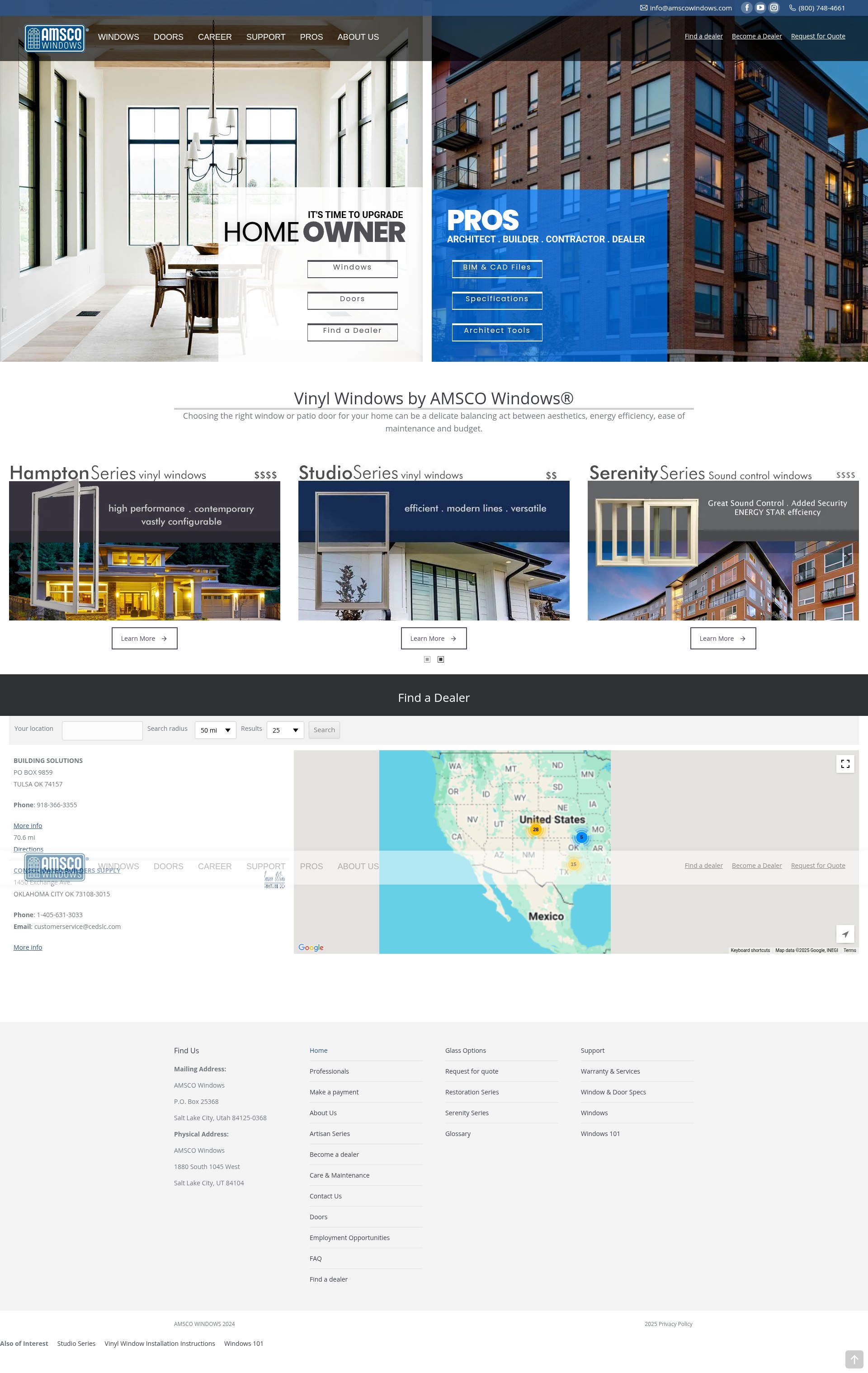Click the map locate-me arrow icon
This screenshot has width=868, height=1373.
pyautogui.click(x=845, y=934)
